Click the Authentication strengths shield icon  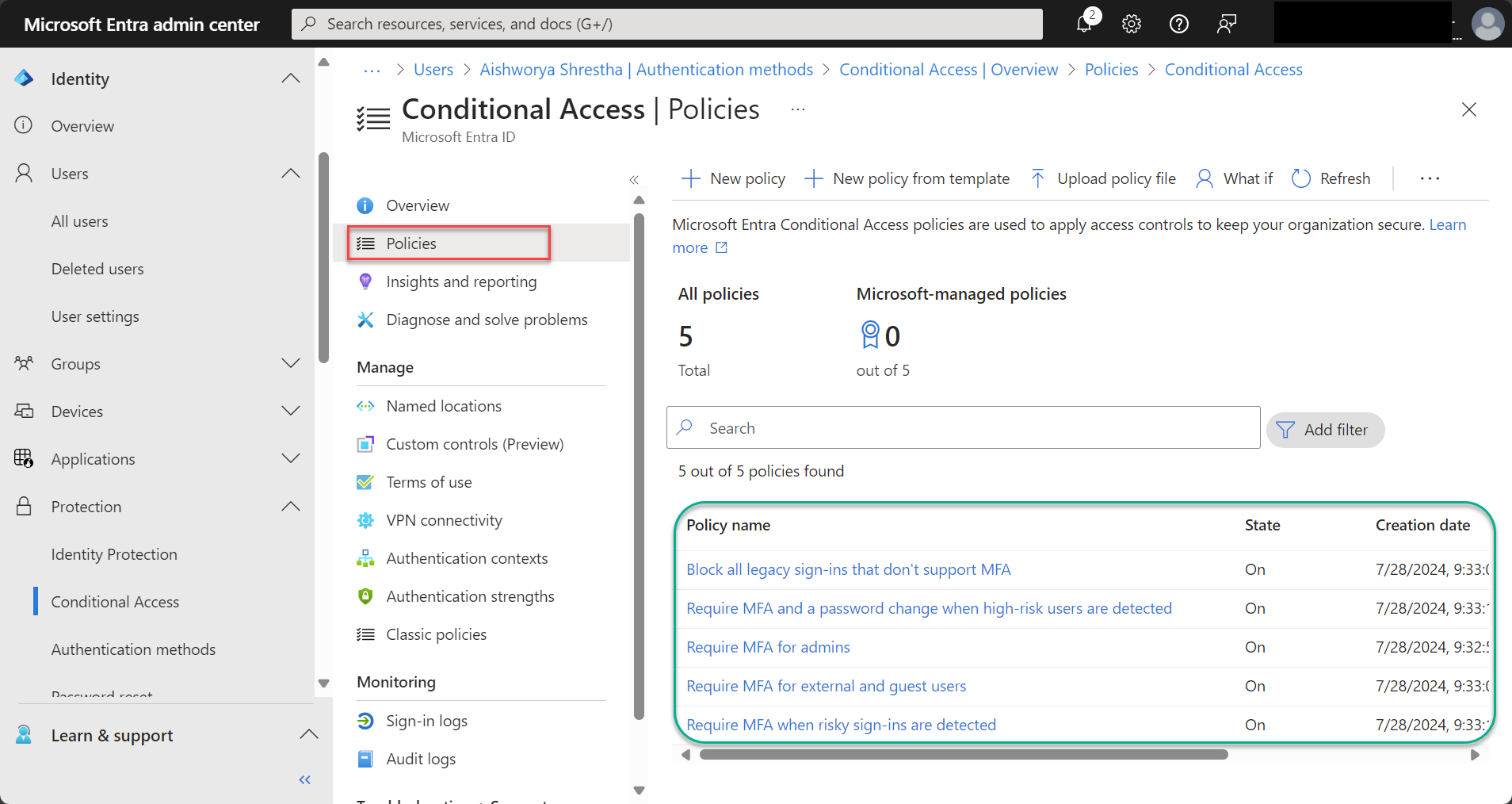[x=365, y=596]
